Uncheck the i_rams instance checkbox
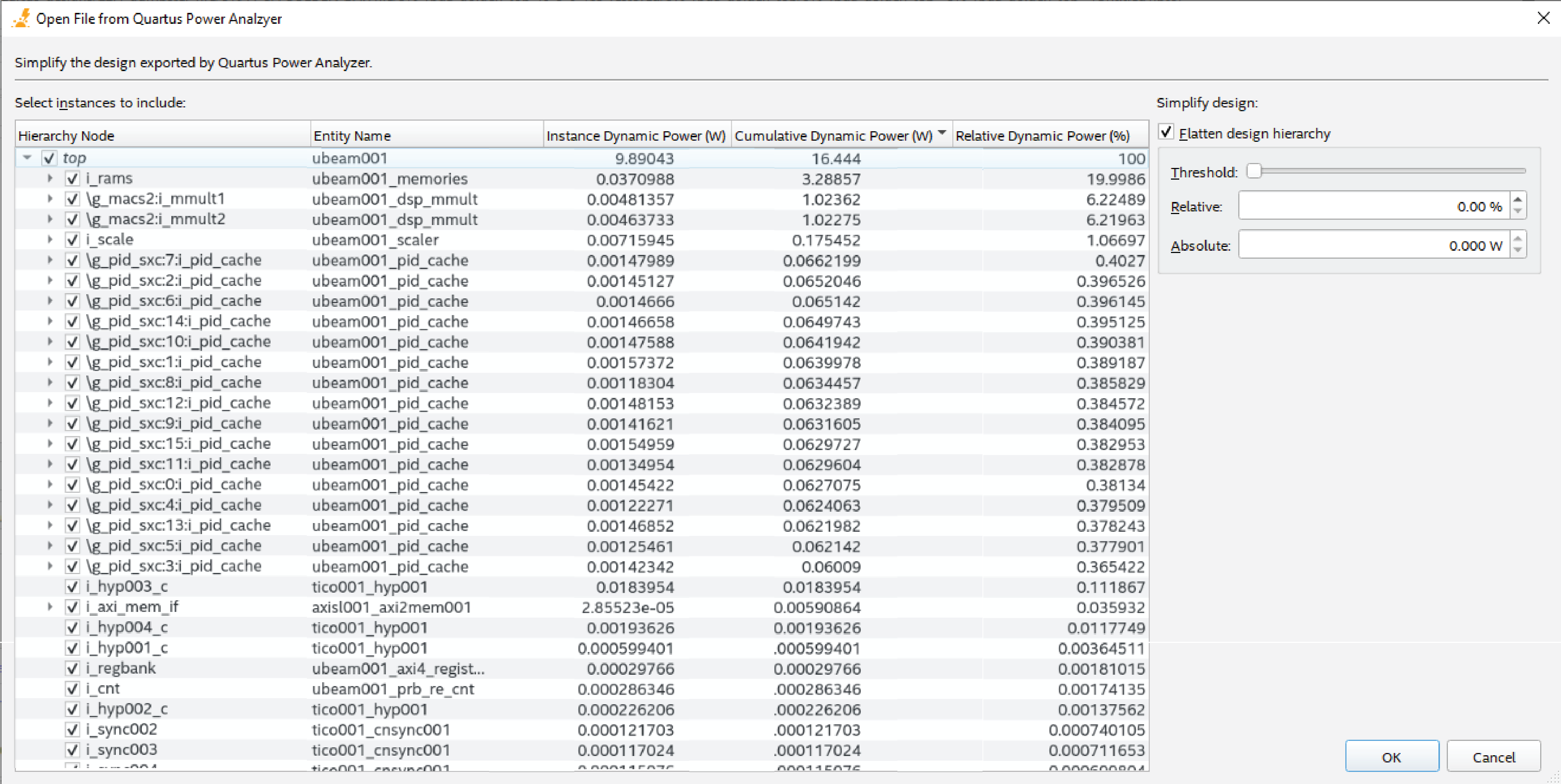The image size is (1561, 784). 72,179
